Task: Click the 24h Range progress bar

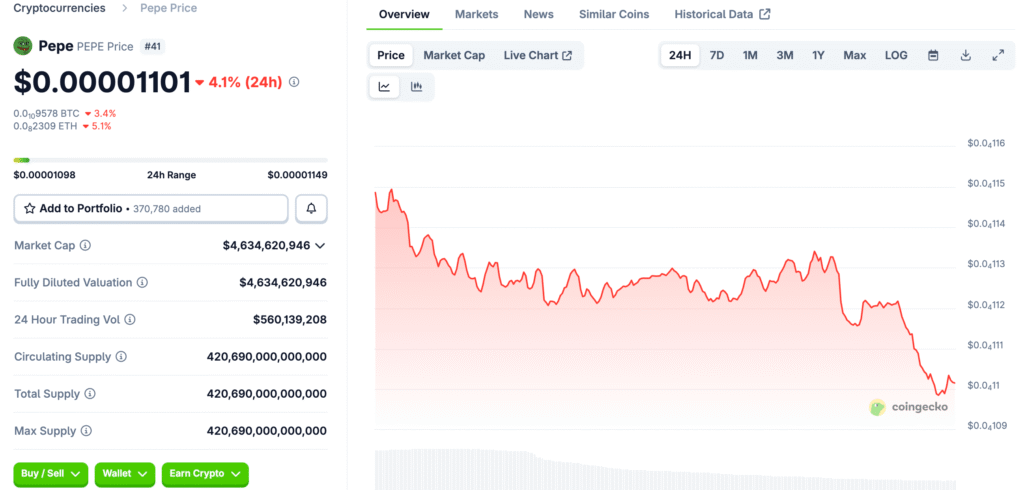Action: point(170,160)
